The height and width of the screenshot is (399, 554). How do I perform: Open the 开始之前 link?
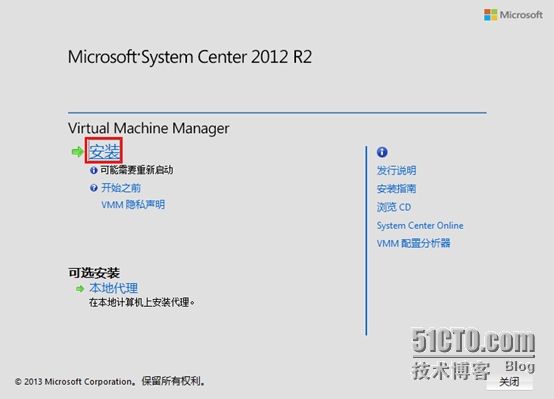click(121, 188)
